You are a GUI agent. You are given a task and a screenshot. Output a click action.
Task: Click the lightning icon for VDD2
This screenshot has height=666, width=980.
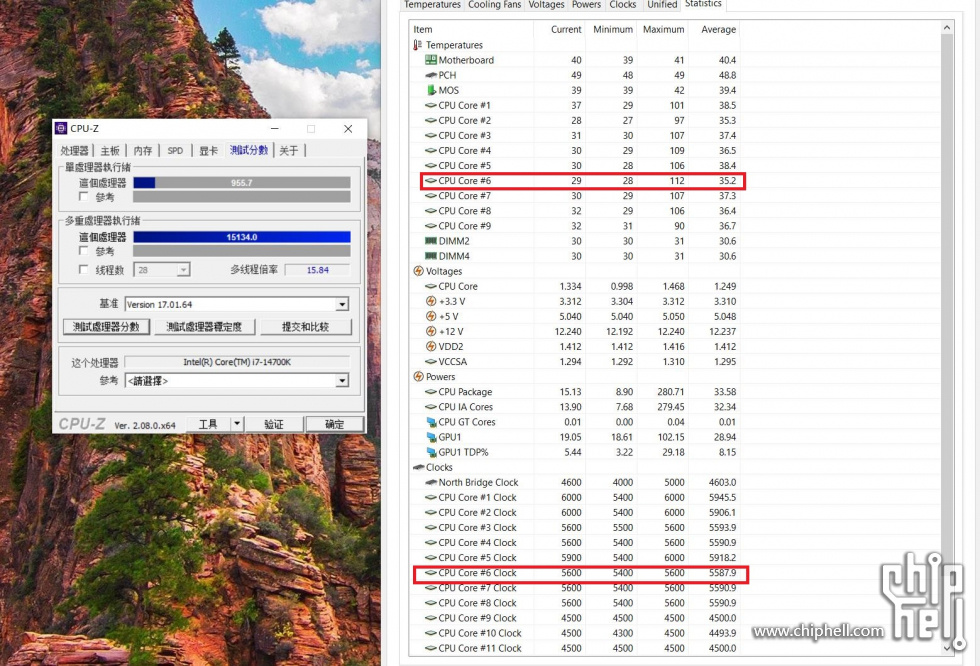click(431, 346)
